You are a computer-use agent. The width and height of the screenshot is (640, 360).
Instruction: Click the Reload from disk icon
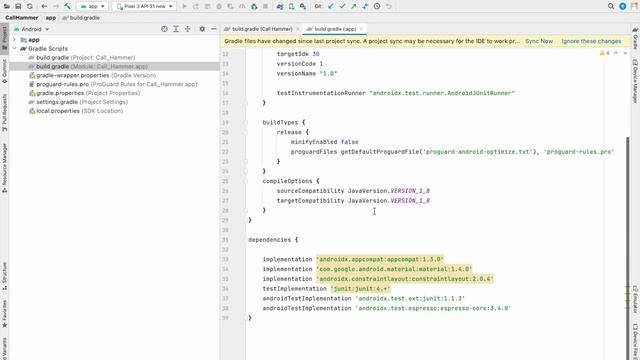(x=29, y=6)
